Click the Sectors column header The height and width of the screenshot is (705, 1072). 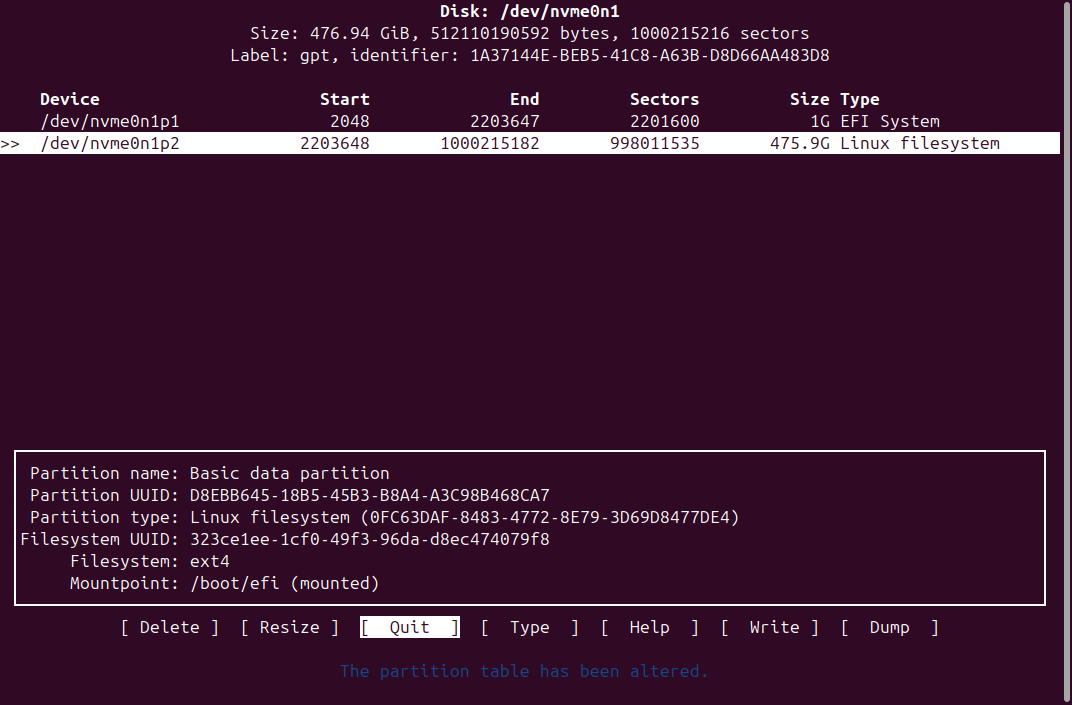pos(664,99)
